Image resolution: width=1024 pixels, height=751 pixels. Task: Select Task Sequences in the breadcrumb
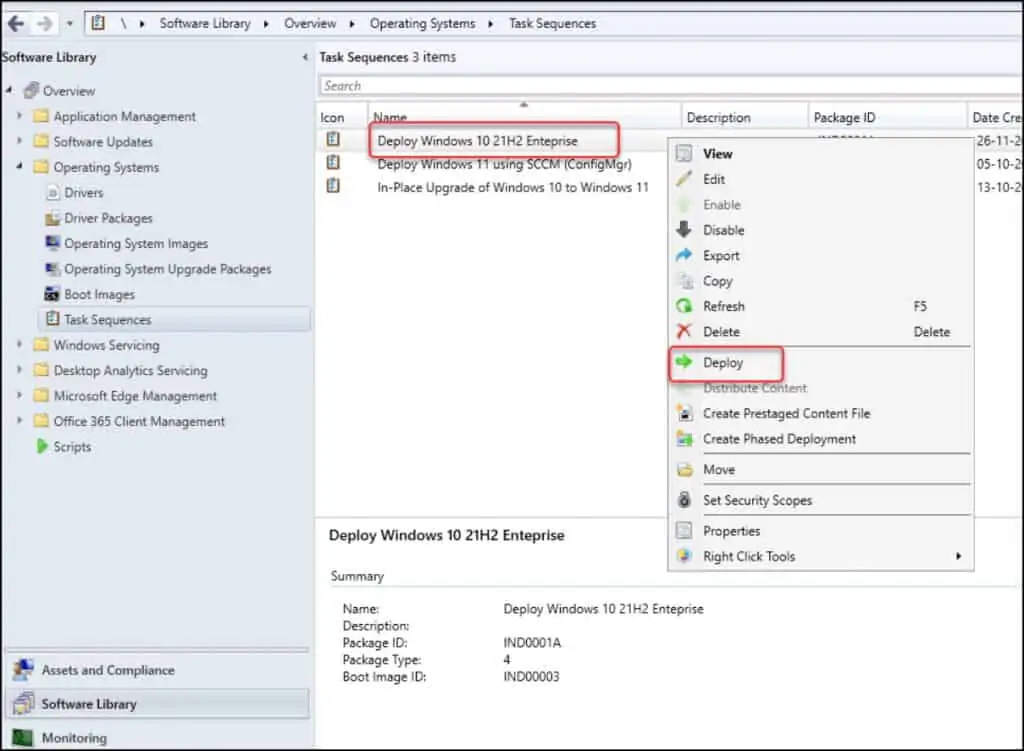click(552, 24)
